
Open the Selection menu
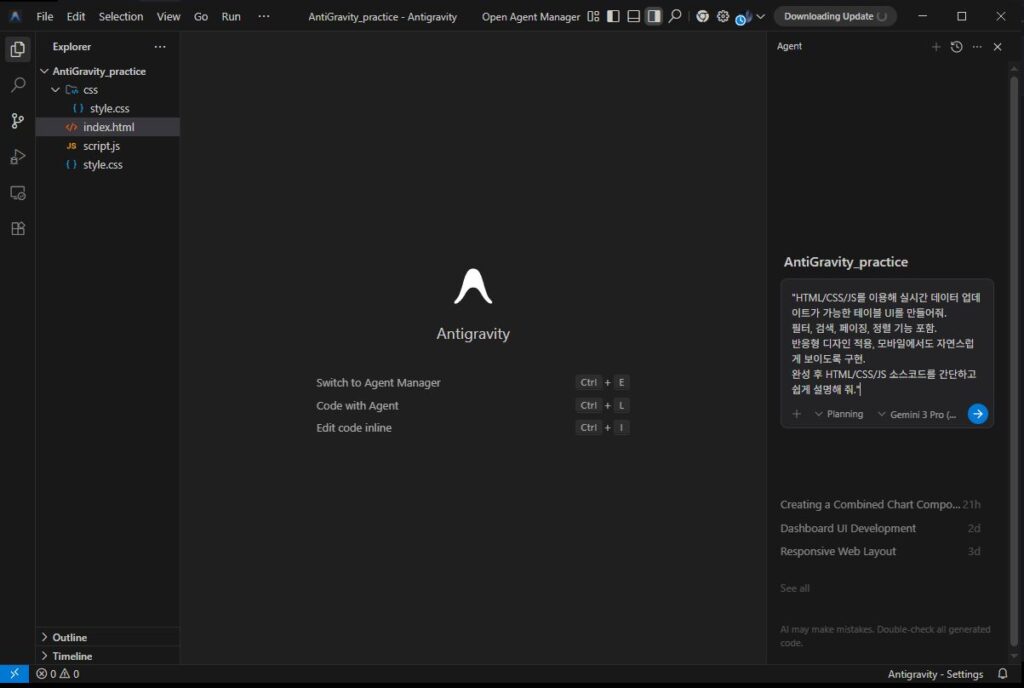click(120, 16)
